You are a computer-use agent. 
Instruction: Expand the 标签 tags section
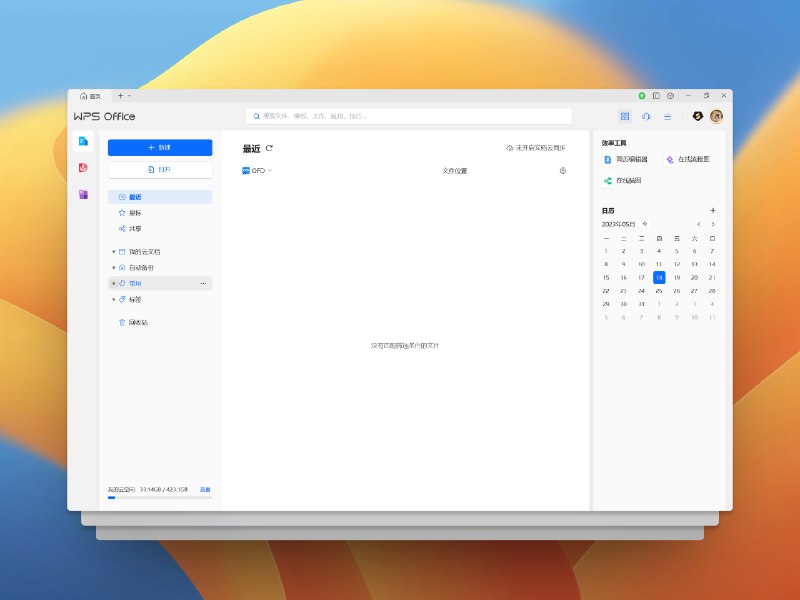click(114, 299)
